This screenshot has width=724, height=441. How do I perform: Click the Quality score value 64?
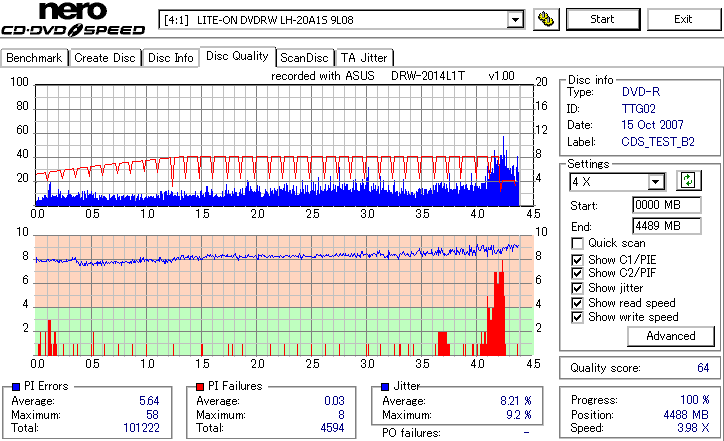703,368
